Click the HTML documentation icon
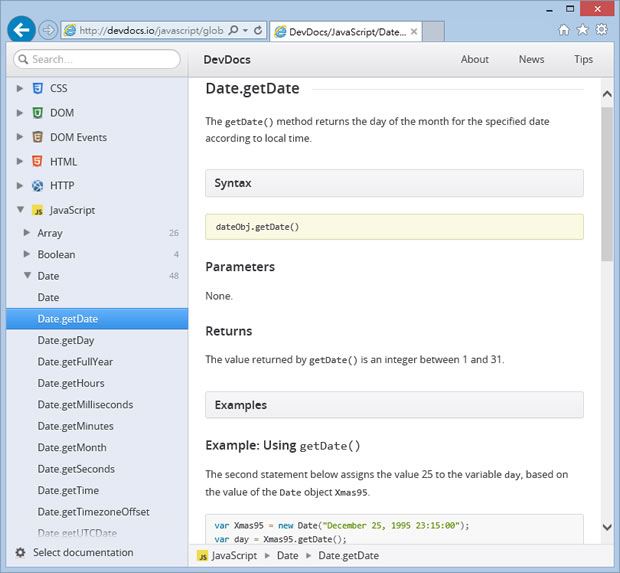This screenshot has width=620, height=573. (x=37, y=161)
